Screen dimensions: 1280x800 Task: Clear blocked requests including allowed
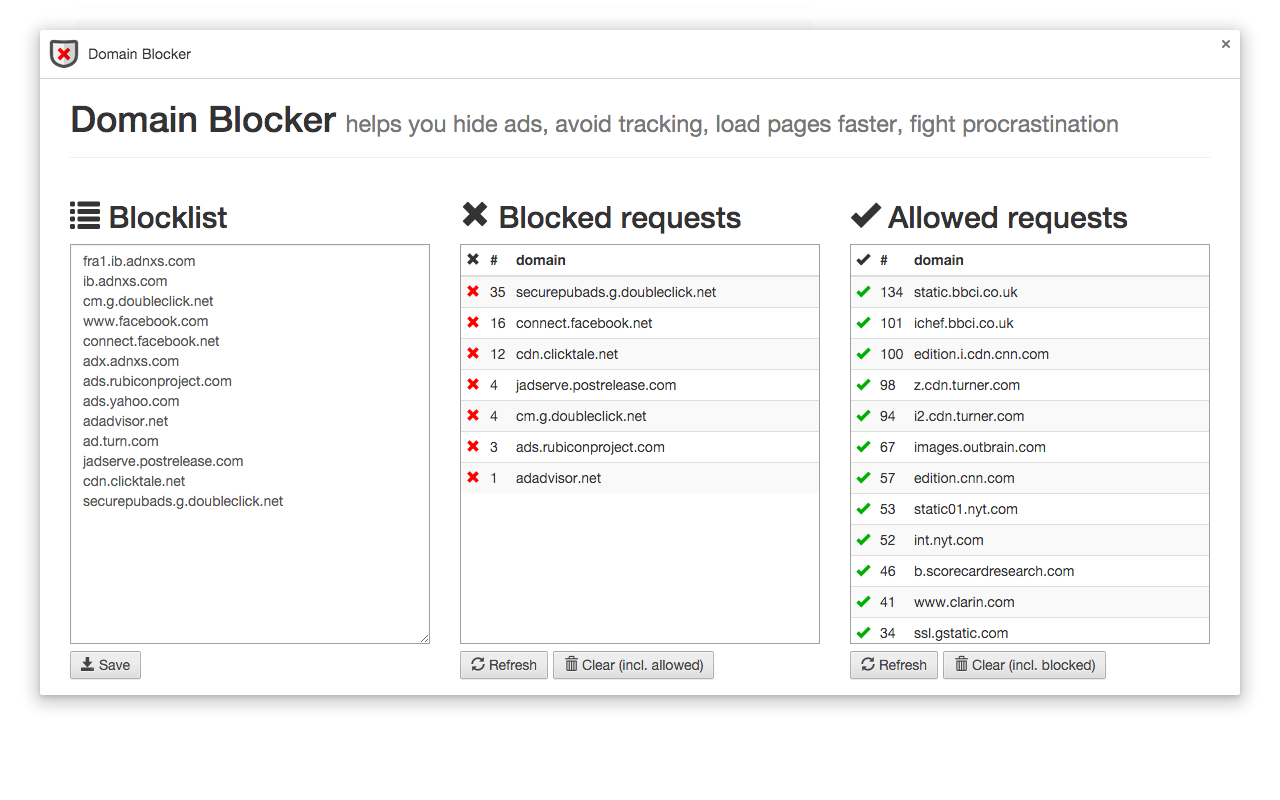[x=633, y=664]
